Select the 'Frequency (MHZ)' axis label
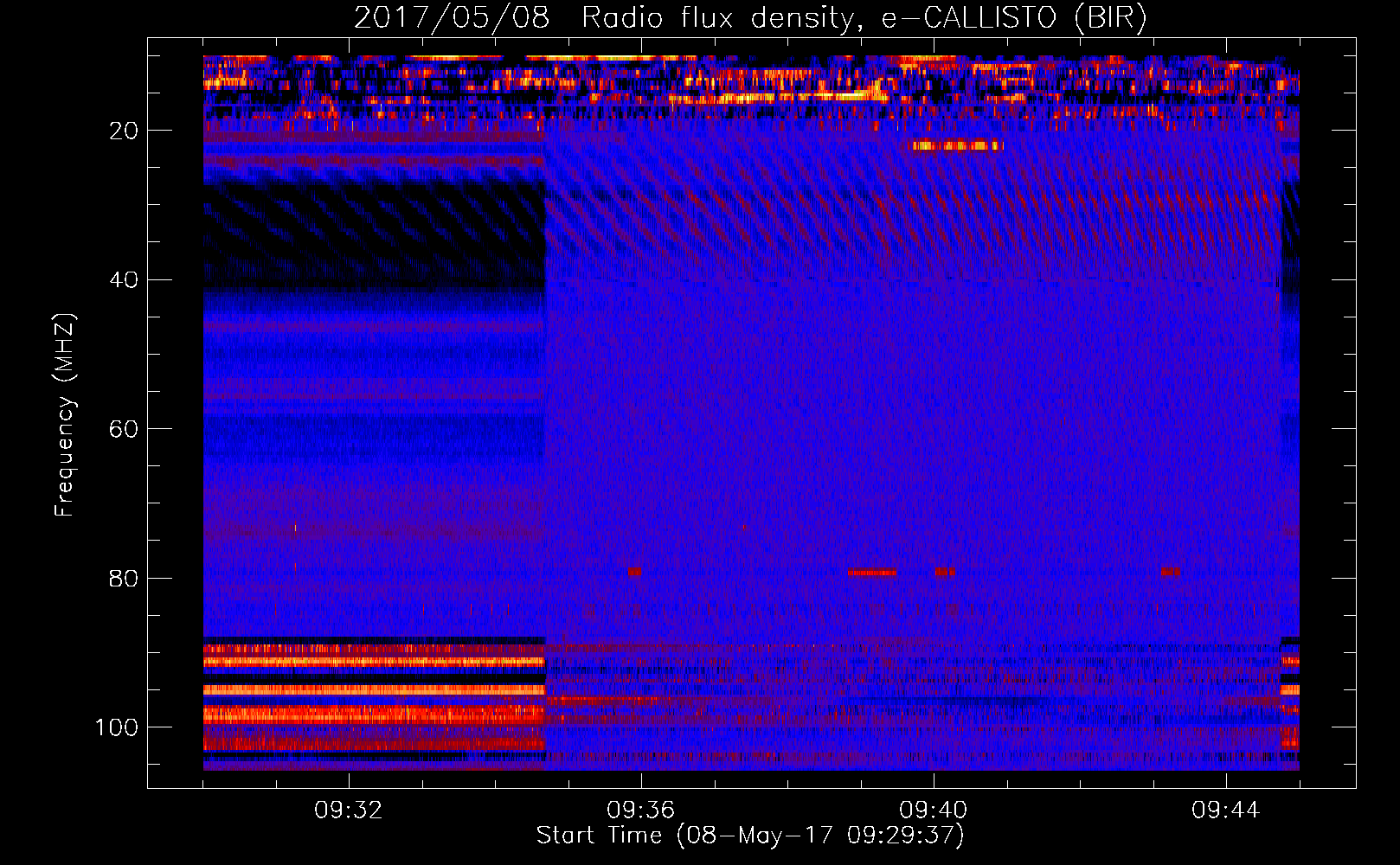The width and height of the screenshot is (1400, 865). (x=64, y=415)
